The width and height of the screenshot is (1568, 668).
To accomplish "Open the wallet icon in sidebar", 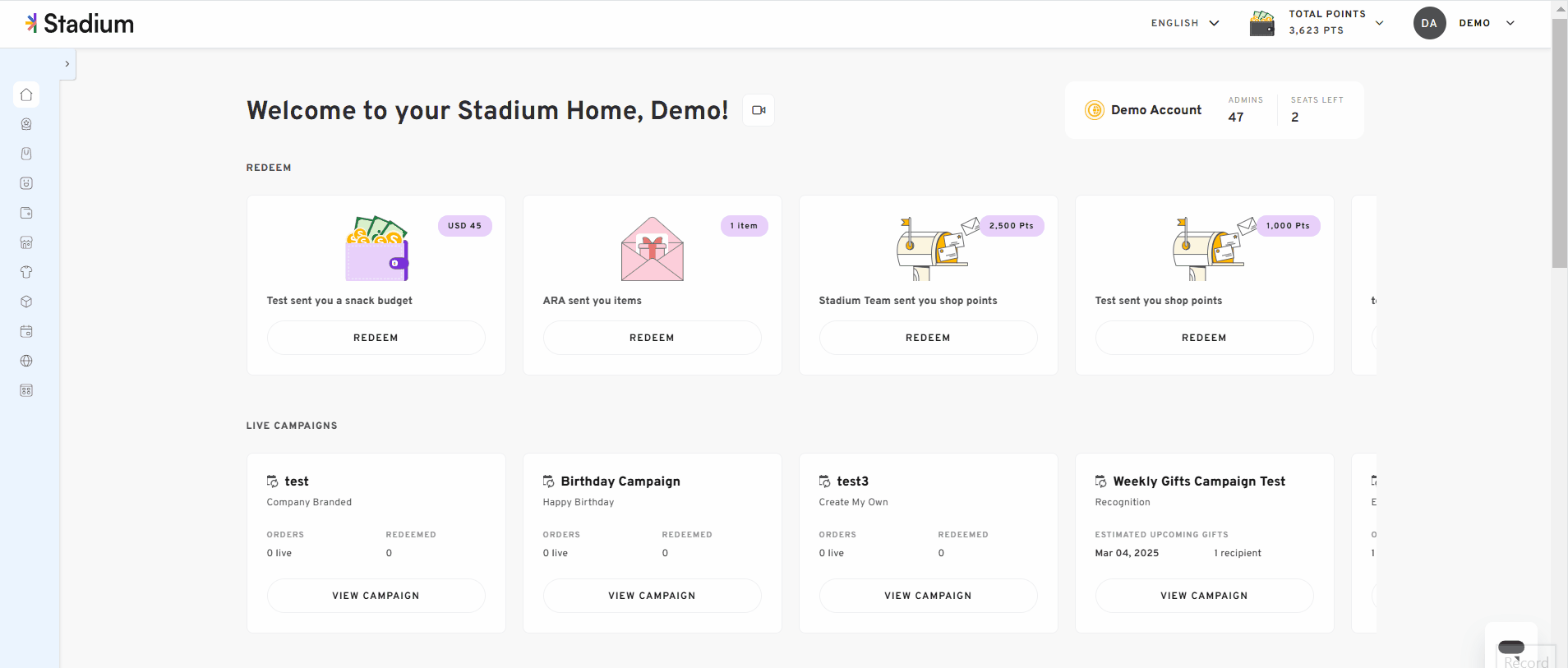I will click(26, 213).
